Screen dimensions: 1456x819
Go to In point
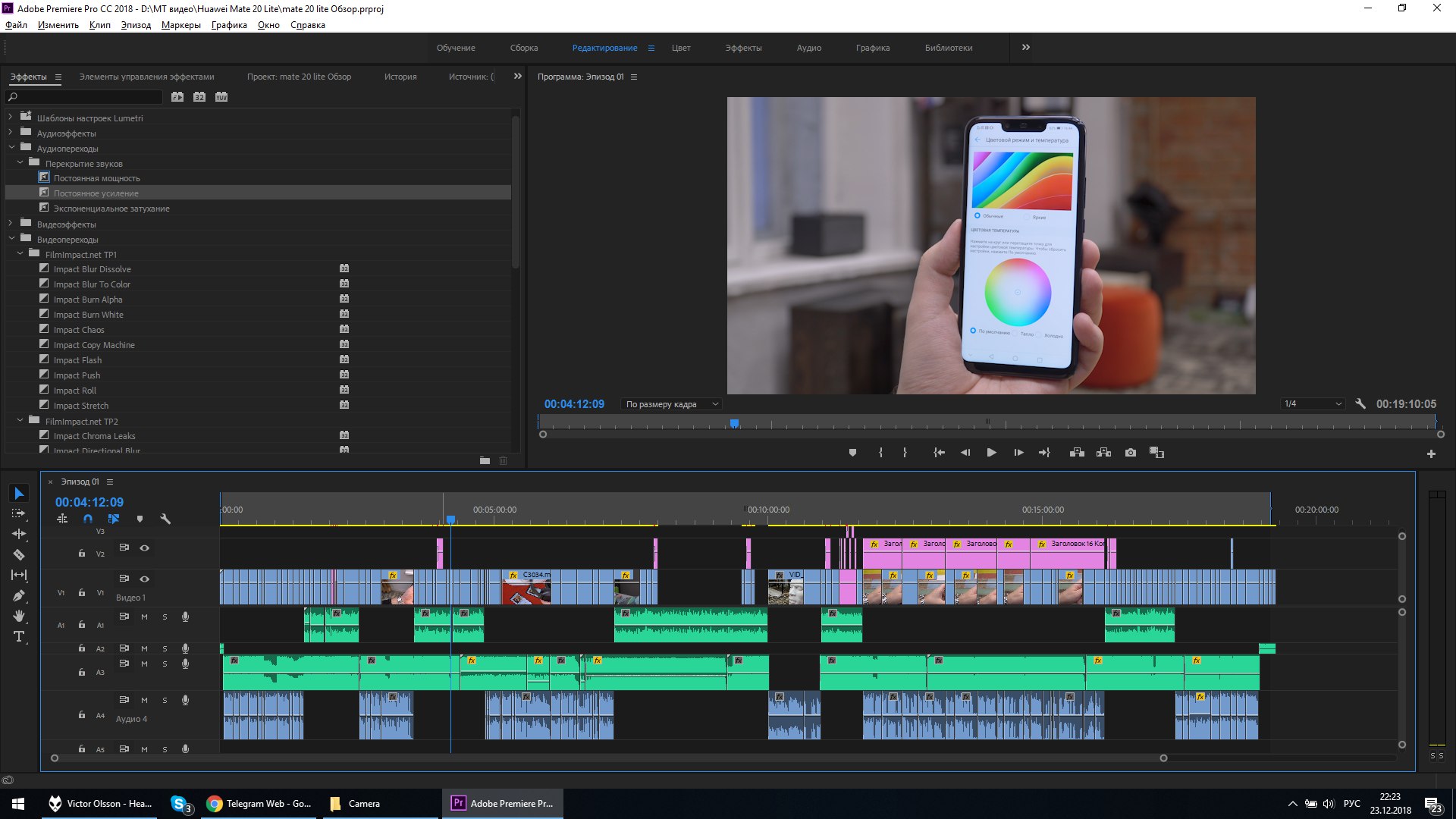pyautogui.click(x=939, y=453)
